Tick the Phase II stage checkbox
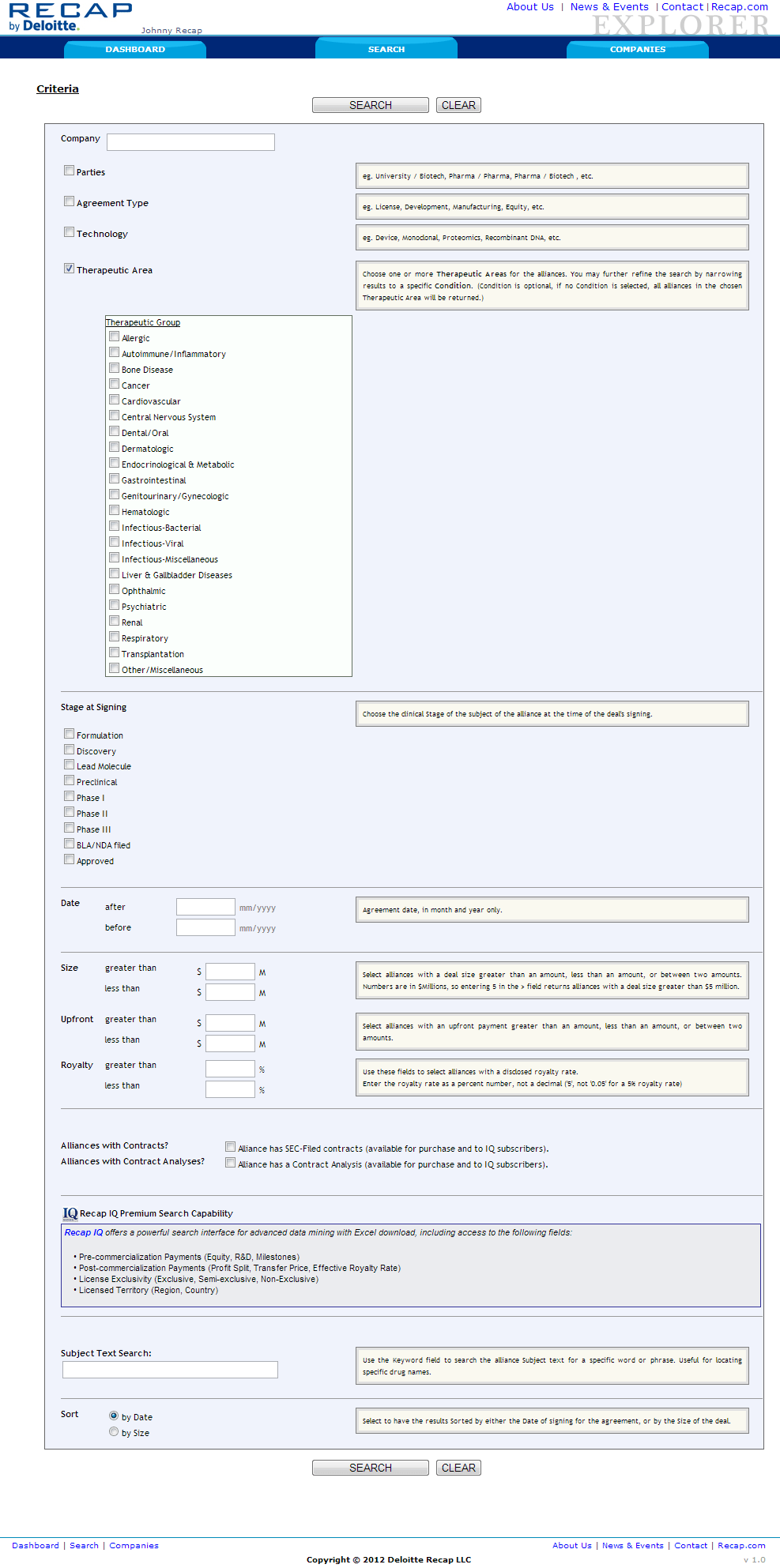Viewport: 780px width, 1568px height. tap(70, 812)
